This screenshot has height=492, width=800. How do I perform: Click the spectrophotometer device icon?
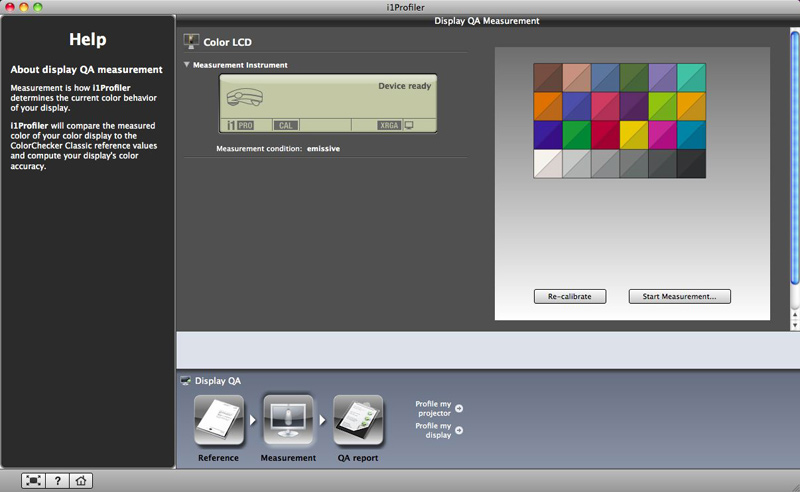(x=245, y=96)
